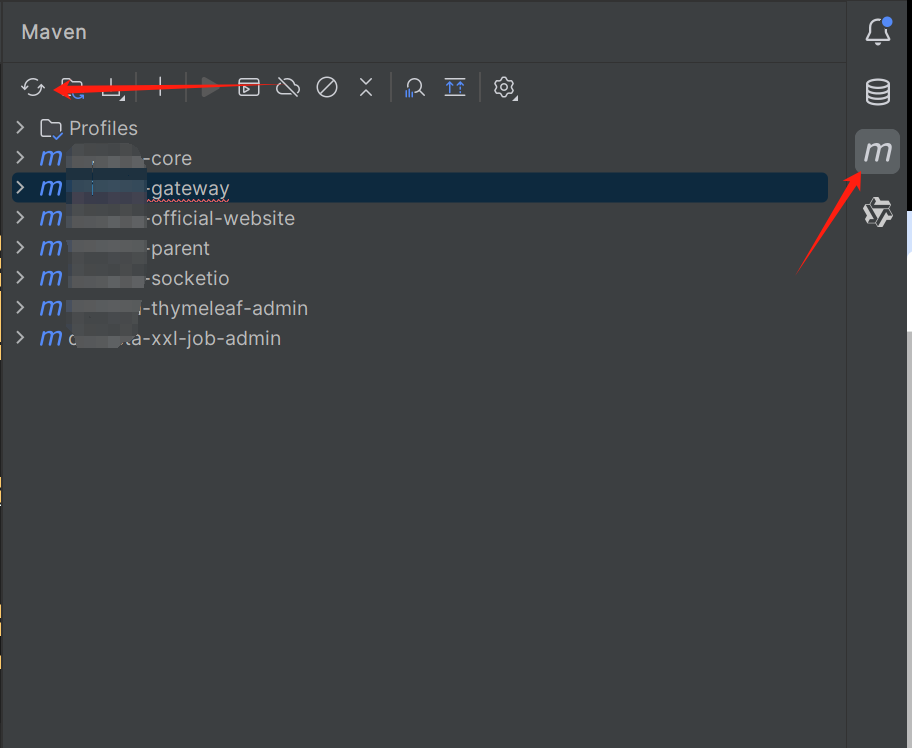Screen dimensions: 912x748
Task: Select the -thymeleaf-admin module
Action: click(x=228, y=308)
